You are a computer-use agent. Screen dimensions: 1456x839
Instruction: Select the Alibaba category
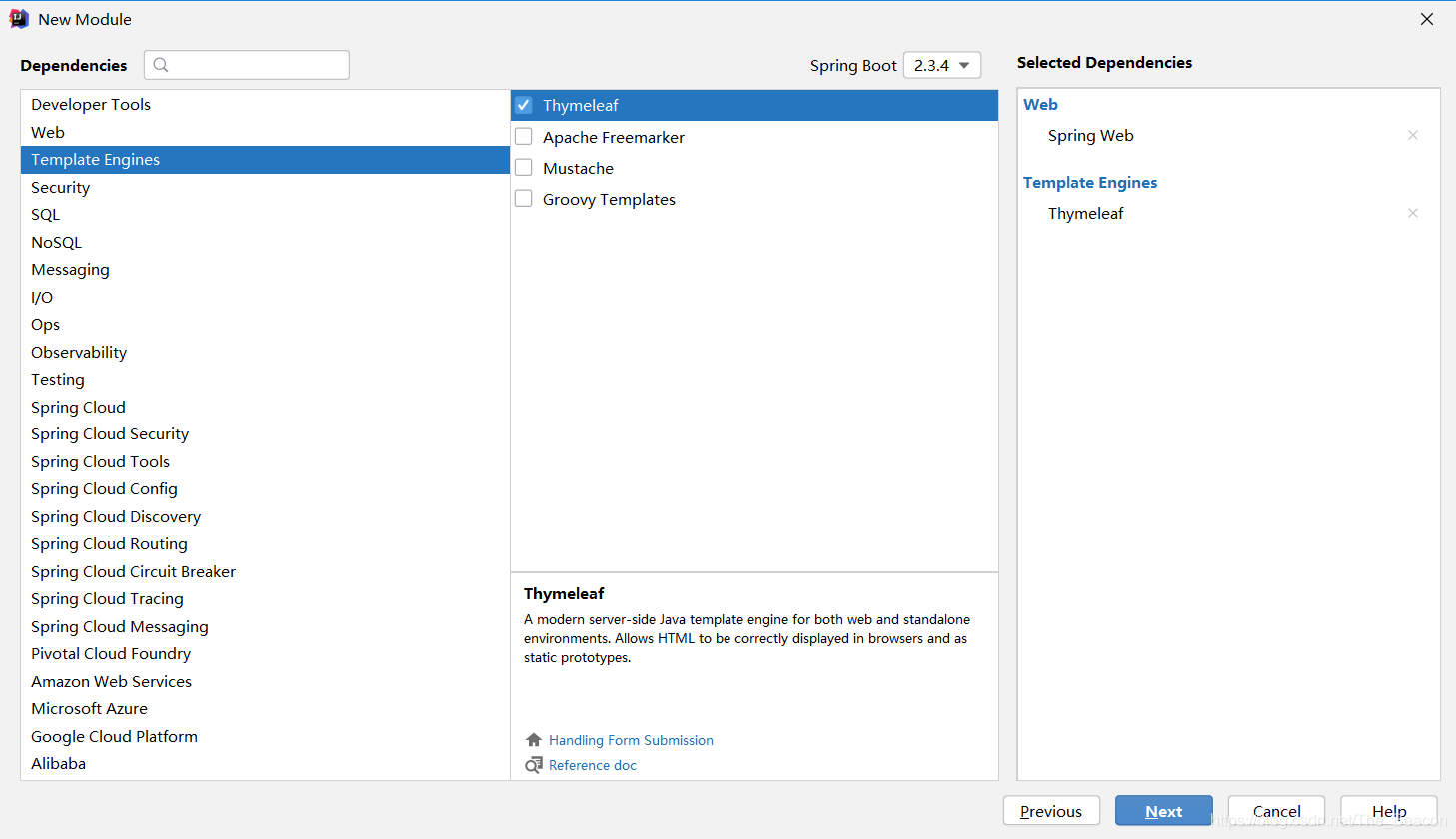[x=265, y=764]
